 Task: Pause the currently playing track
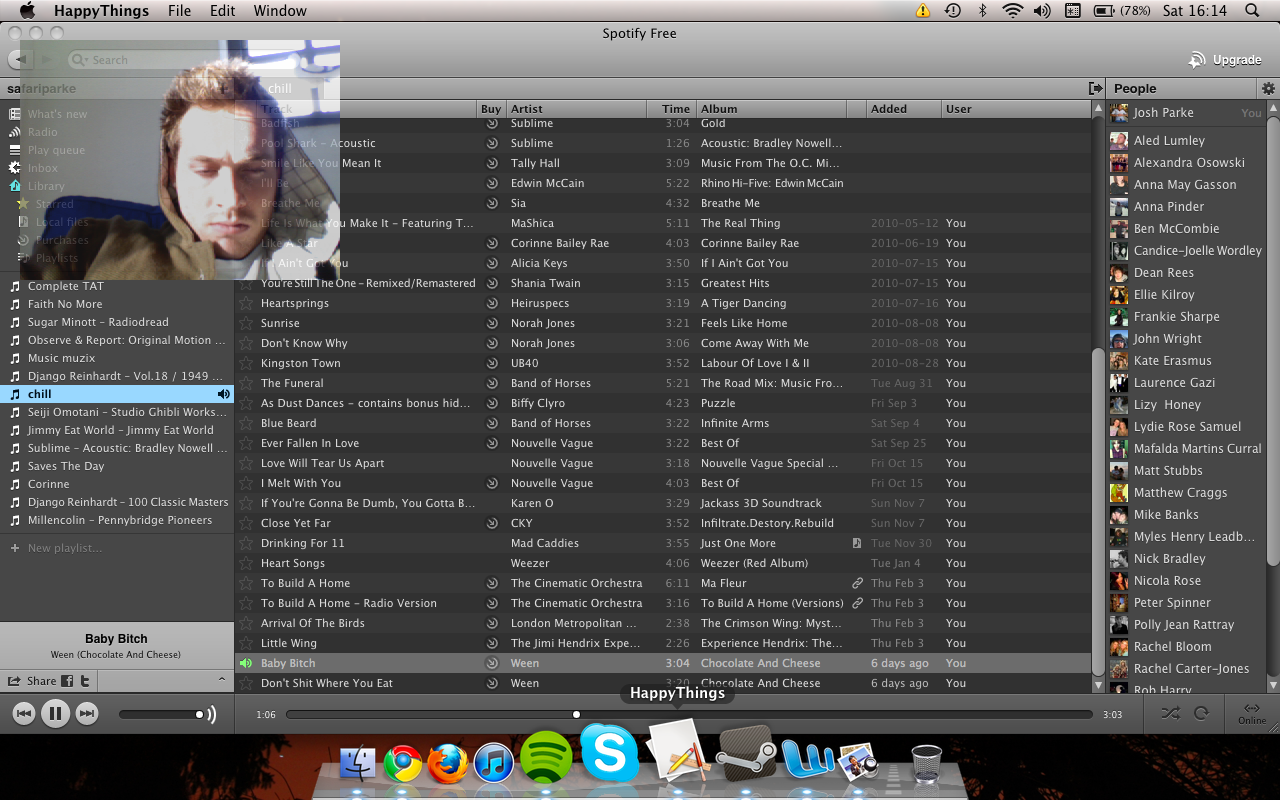(x=55, y=714)
